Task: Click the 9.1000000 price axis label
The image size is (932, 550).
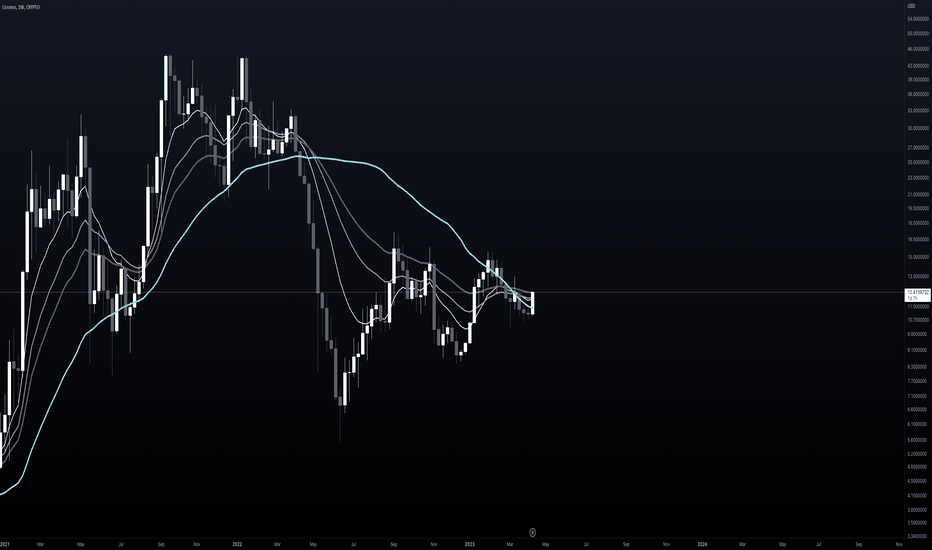Action: (918, 350)
